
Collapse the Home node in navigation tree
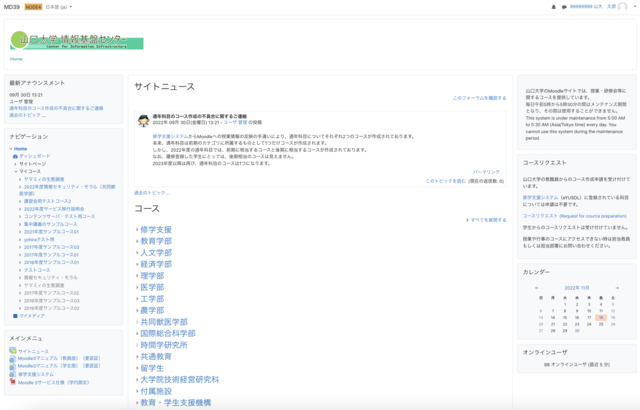click(11, 149)
